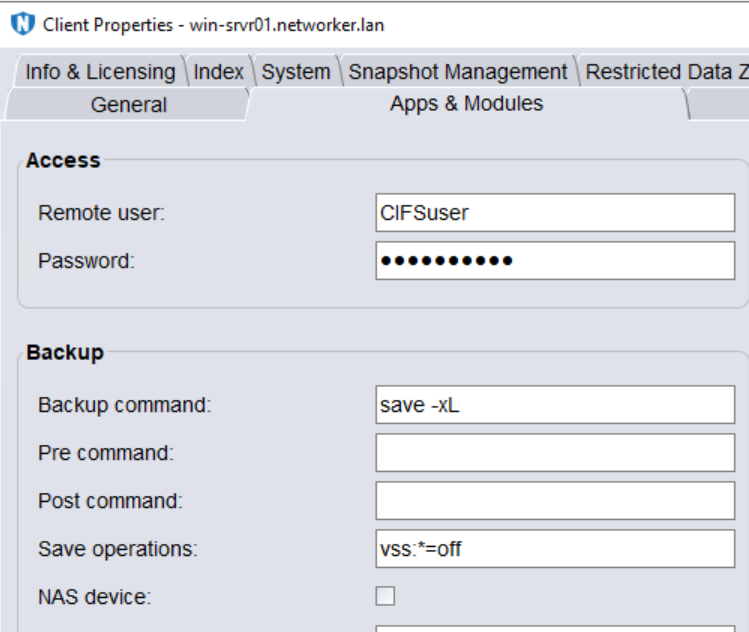Open the cut-off tab right of Apps & Modules

click(722, 104)
